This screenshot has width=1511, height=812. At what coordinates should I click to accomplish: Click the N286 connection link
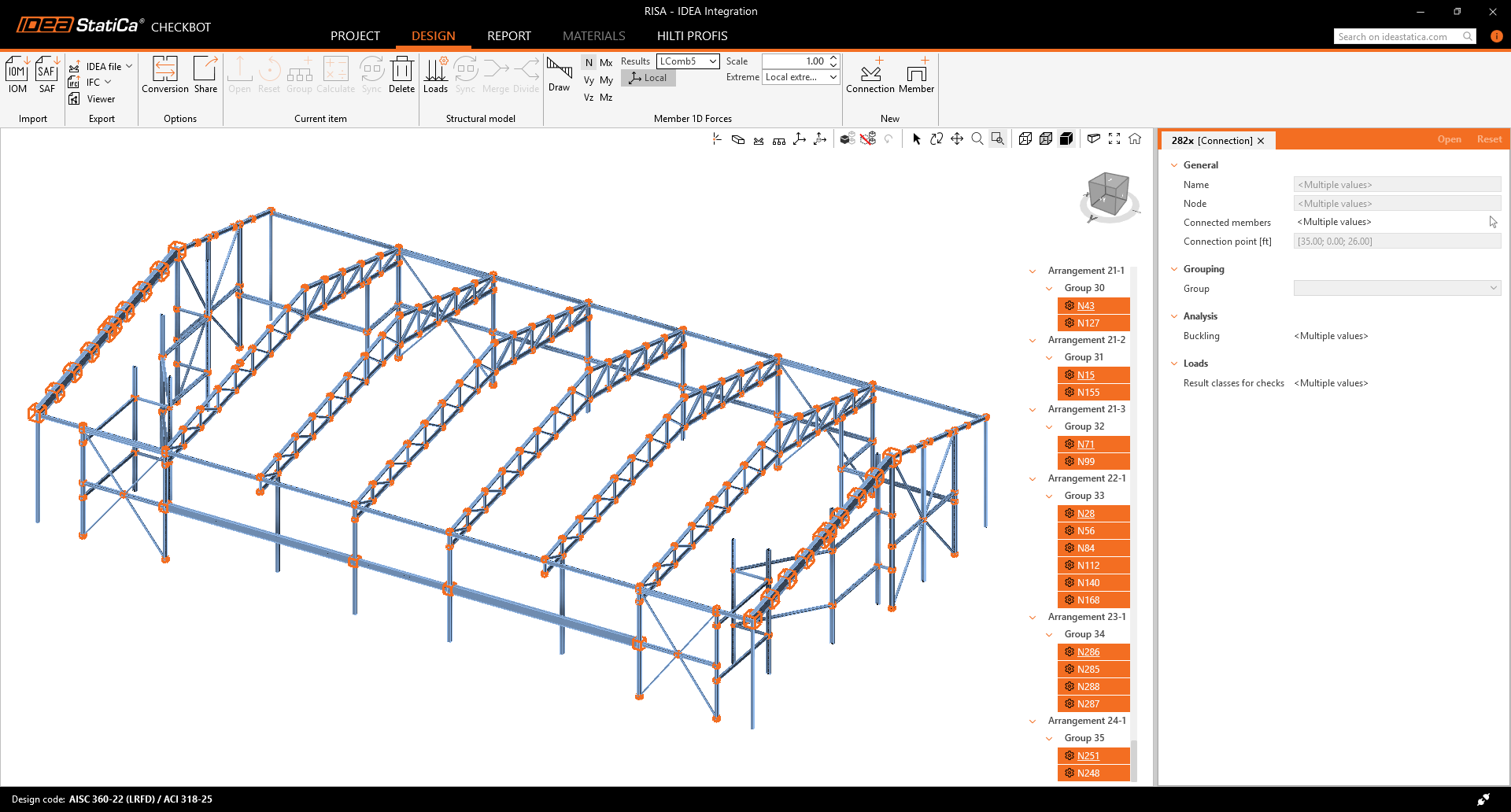pos(1088,651)
